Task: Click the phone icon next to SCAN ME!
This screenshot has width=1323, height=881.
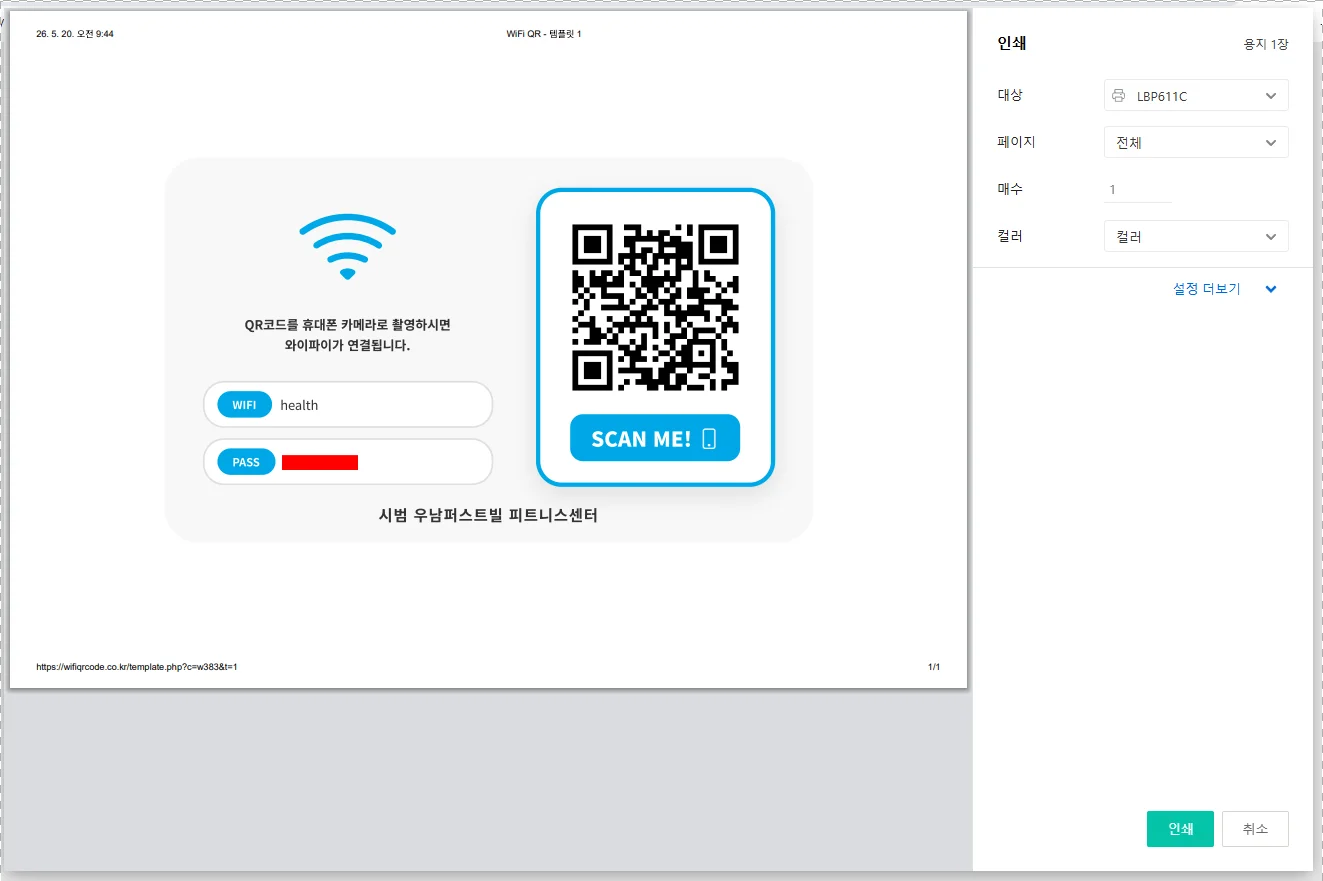Action: click(709, 438)
